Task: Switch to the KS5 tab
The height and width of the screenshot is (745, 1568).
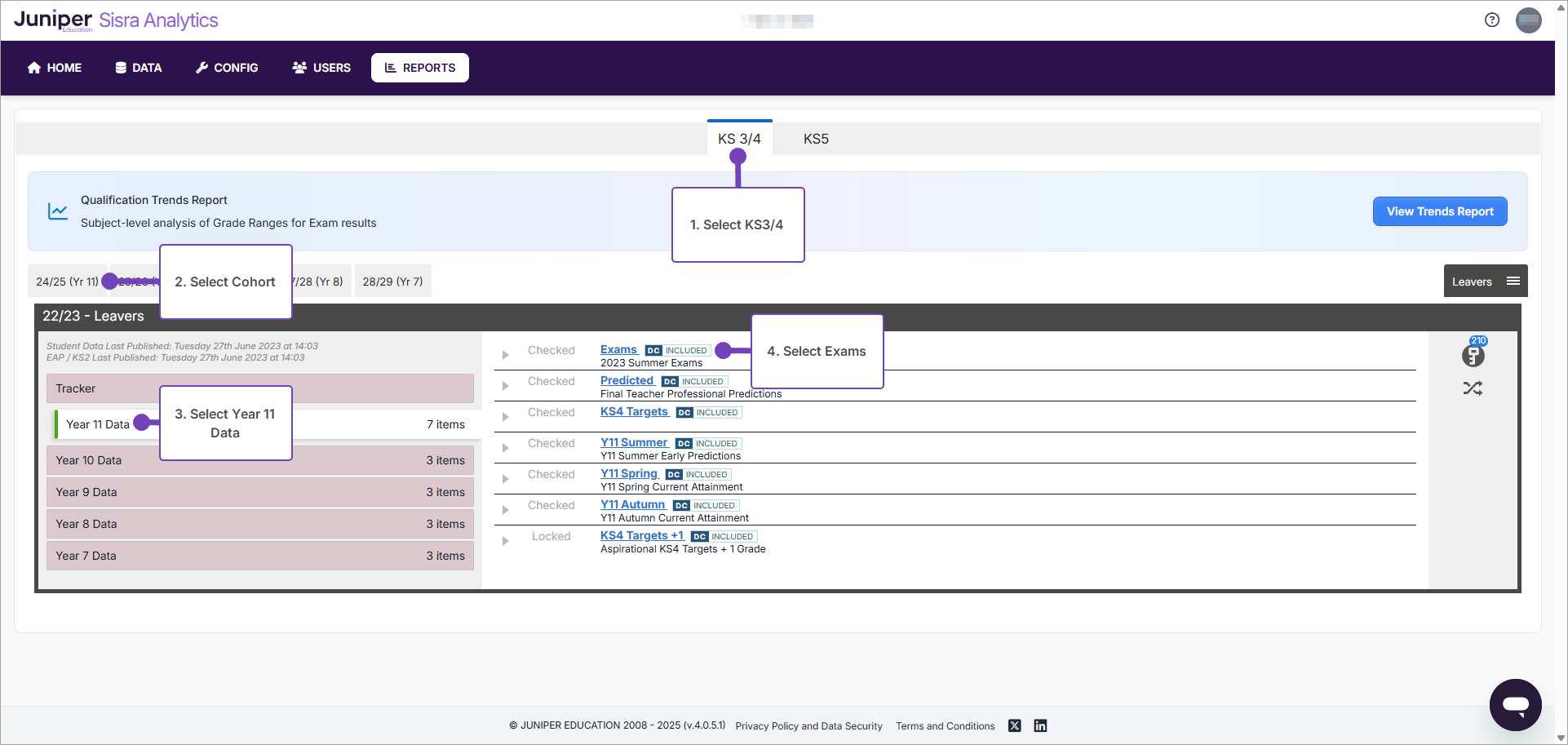Action: (x=816, y=139)
